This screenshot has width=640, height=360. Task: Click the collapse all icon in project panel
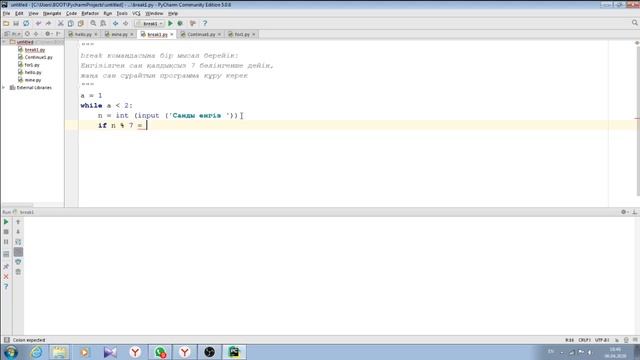(36, 34)
